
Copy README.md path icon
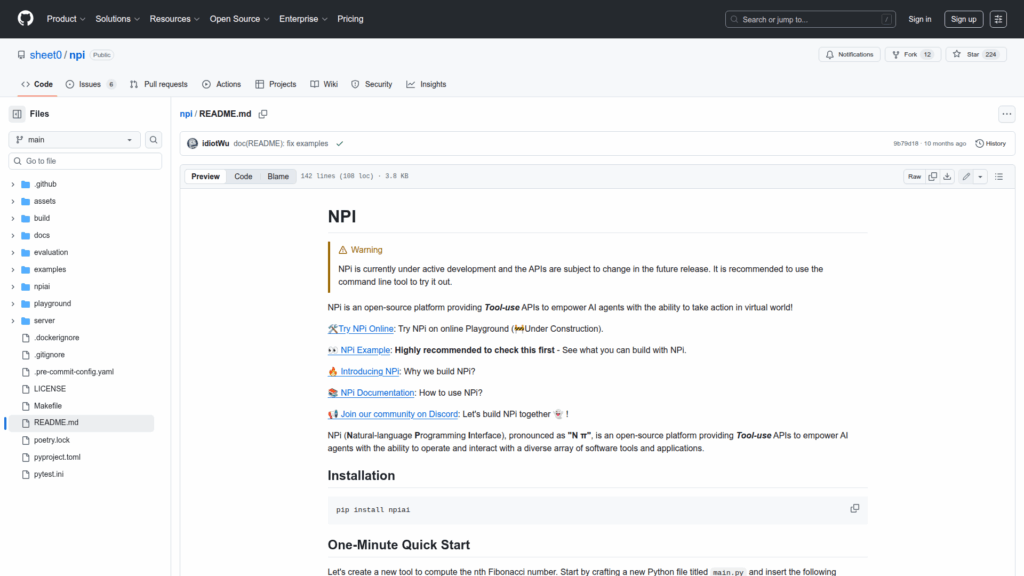(x=263, y=114)
